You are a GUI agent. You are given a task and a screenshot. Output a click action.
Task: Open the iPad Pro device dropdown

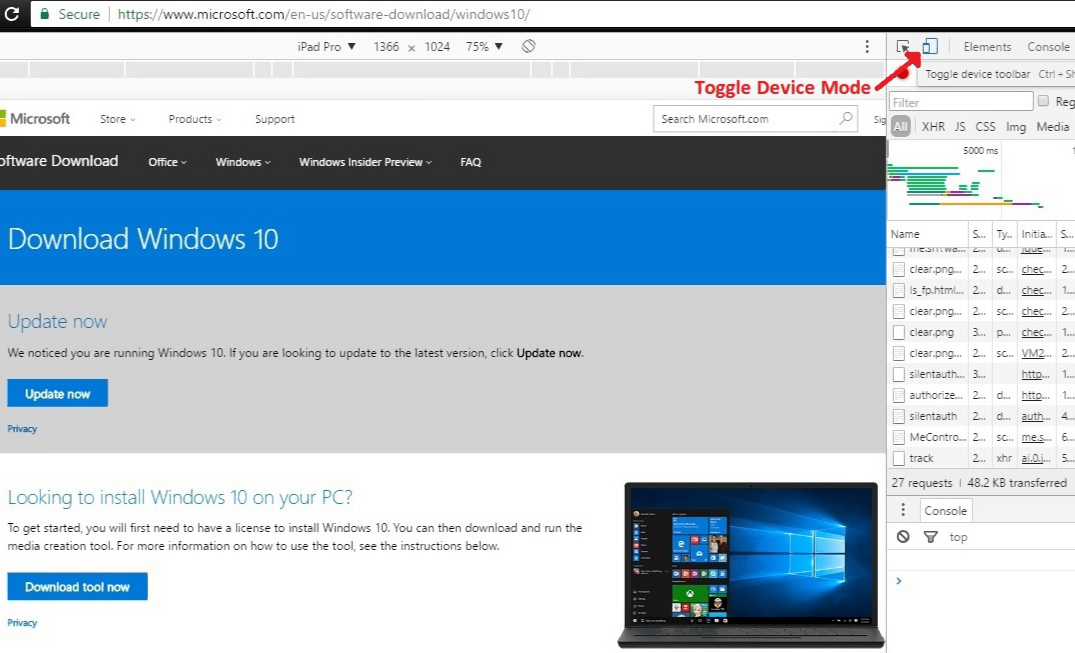pyautogui.click(x=326, y=47)
